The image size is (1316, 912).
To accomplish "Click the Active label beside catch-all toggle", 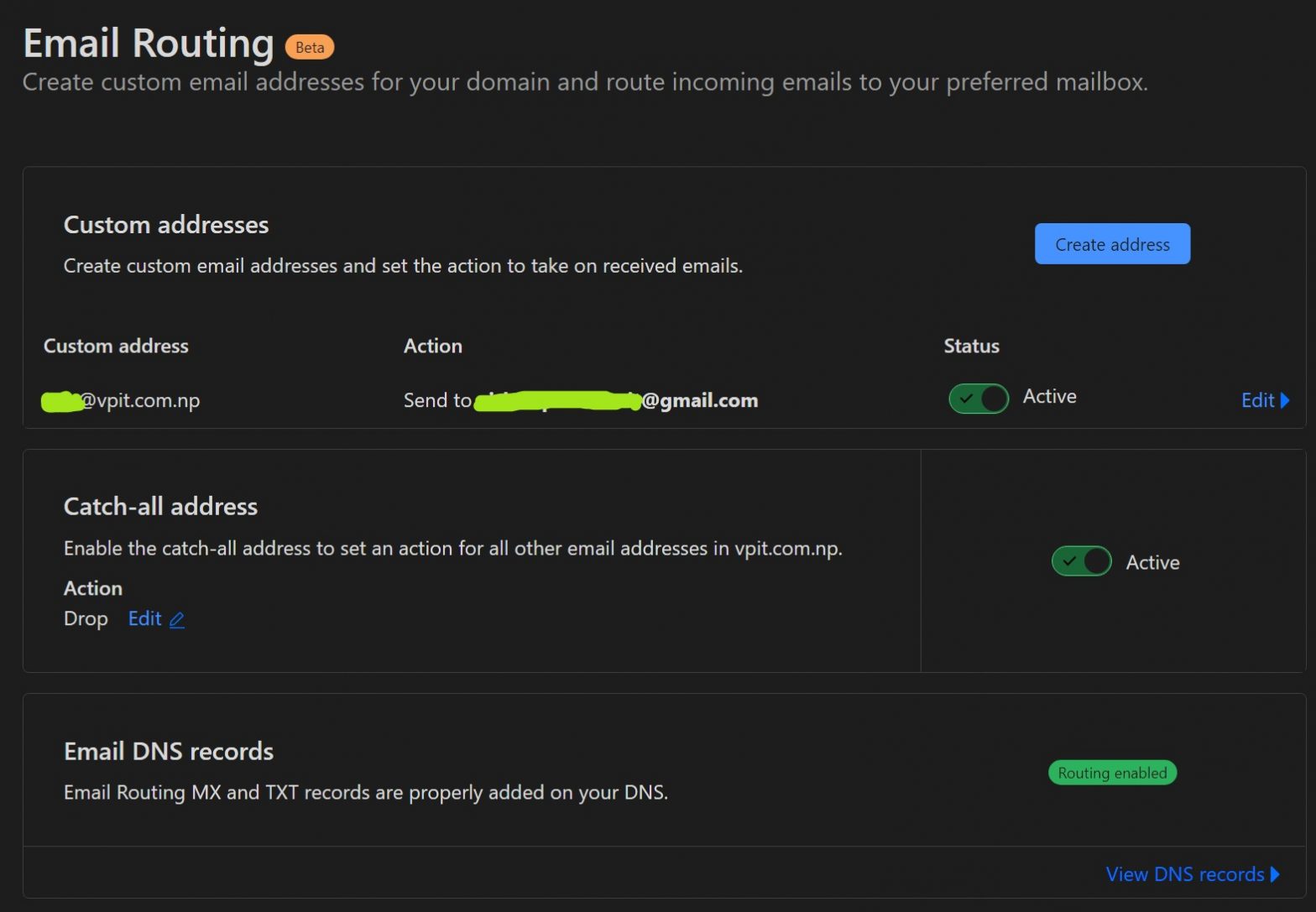I will point(1152,562).
